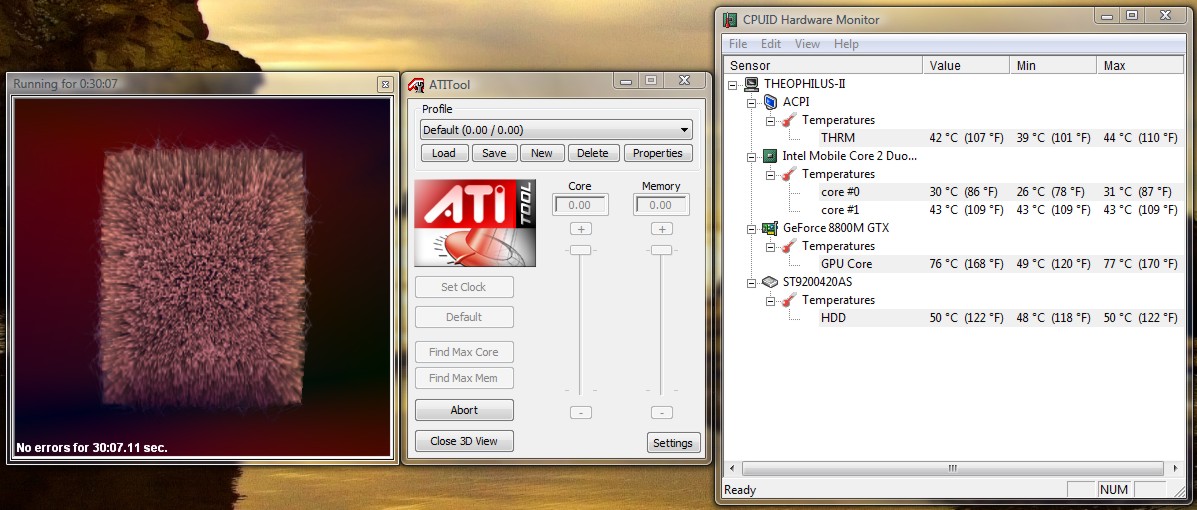
Task: Click HDD min value 48 °C (118 °F)
Action: click(1053, 318)
